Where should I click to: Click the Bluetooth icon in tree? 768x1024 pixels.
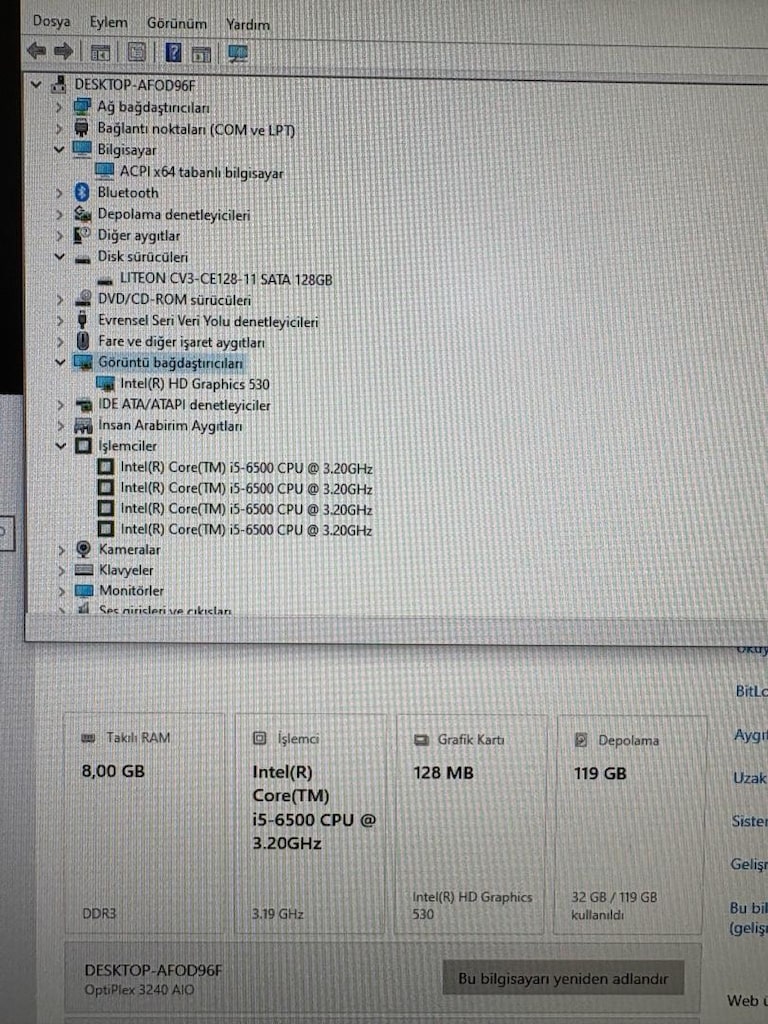coord(82,192)
